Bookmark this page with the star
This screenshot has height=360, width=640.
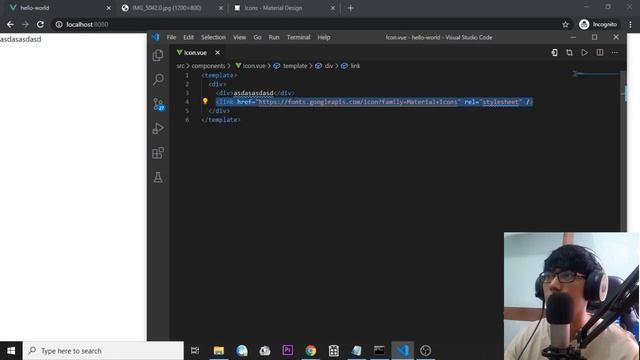[565, 24]
